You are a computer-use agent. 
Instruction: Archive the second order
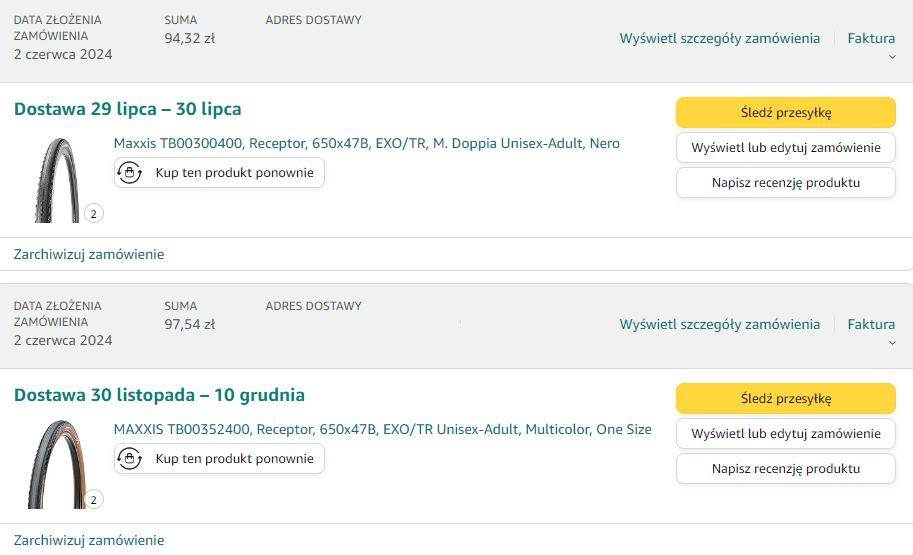point(89,540)
